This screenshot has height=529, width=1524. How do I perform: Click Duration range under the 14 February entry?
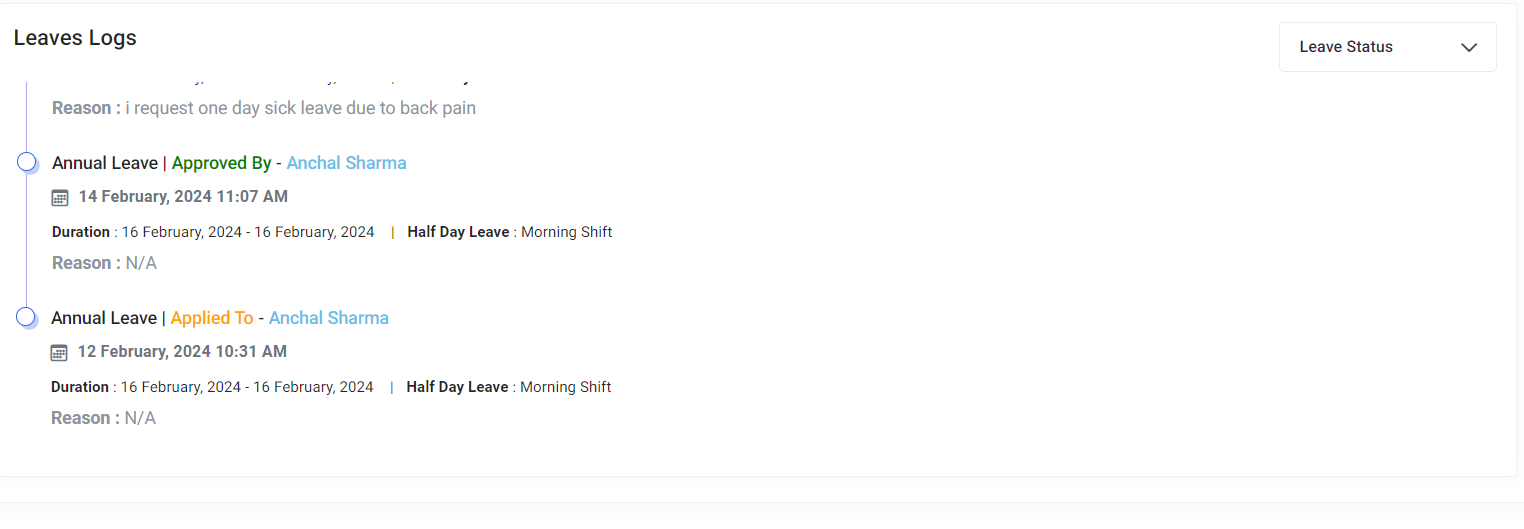(213, 232)
